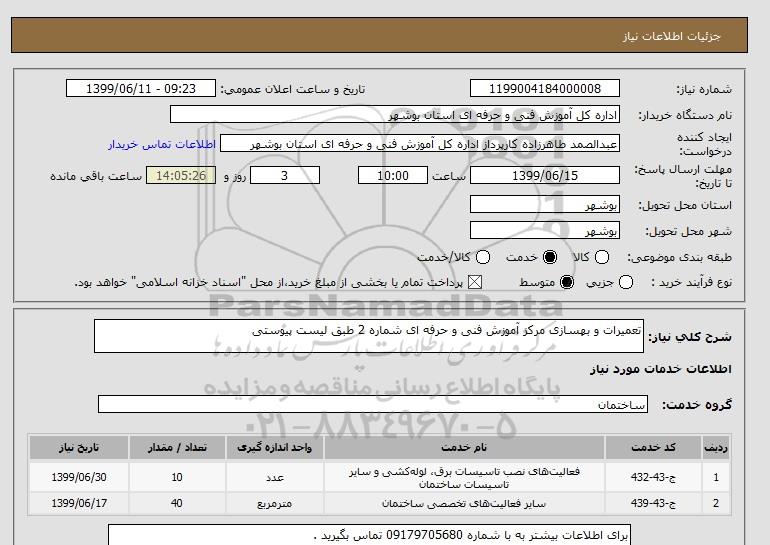Select the جزیی purchase type radio
The image size is (770, 545).
pyautogui.click(x=626, y=282)
